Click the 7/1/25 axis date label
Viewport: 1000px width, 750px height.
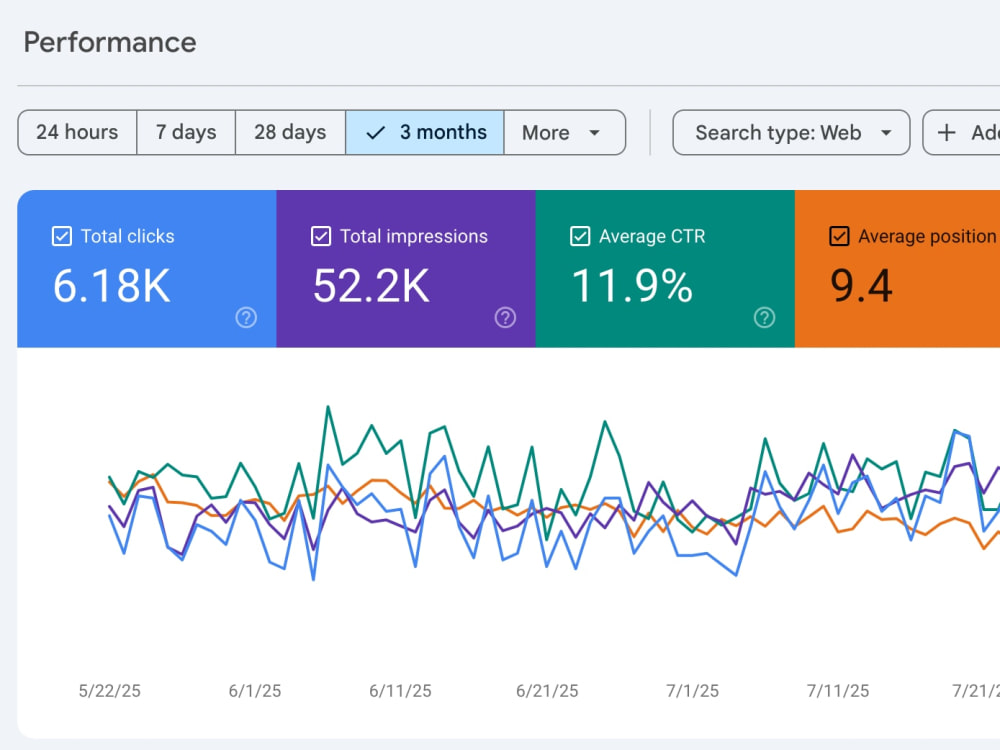(693, 691)
